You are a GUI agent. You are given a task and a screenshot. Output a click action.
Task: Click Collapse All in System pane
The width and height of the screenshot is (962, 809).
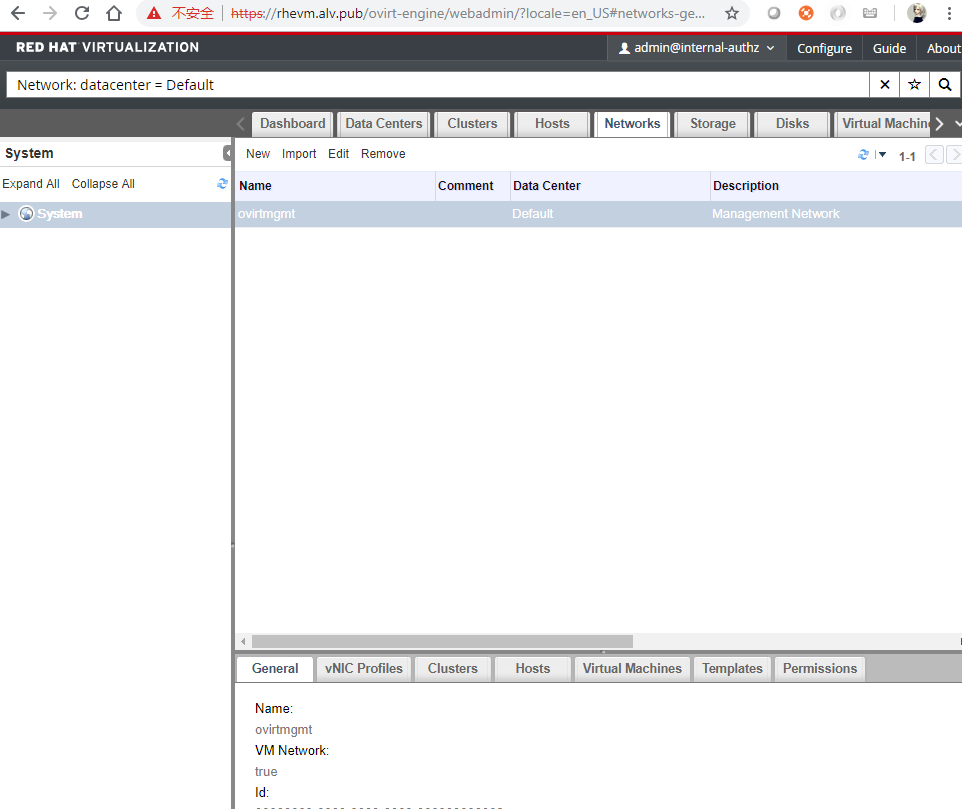click(x=103, y=183)
